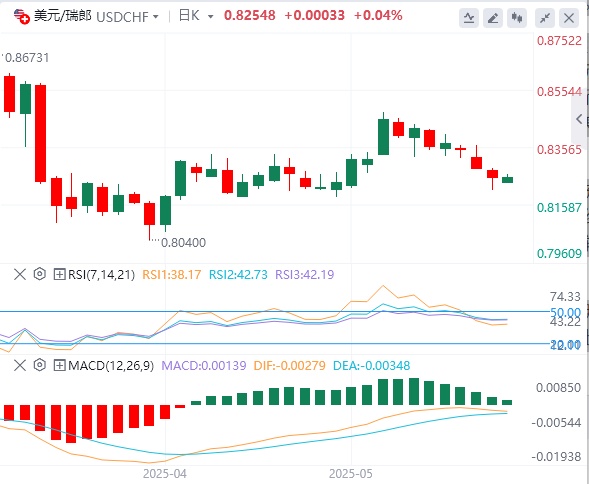Toggle the MACD panel plus box
The height and width of the screenshot is (484, 589).
(x=59, y=365)
